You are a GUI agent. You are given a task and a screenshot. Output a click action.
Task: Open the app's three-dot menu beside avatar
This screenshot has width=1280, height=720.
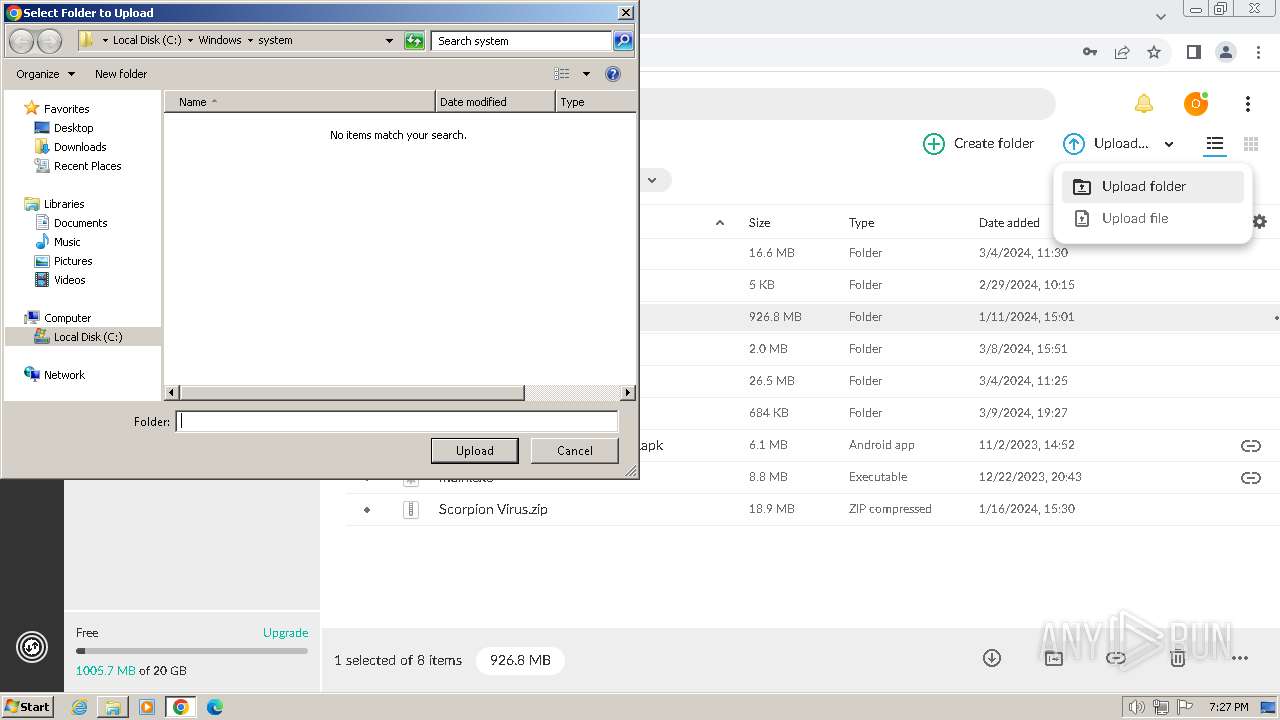(1248, 104)
